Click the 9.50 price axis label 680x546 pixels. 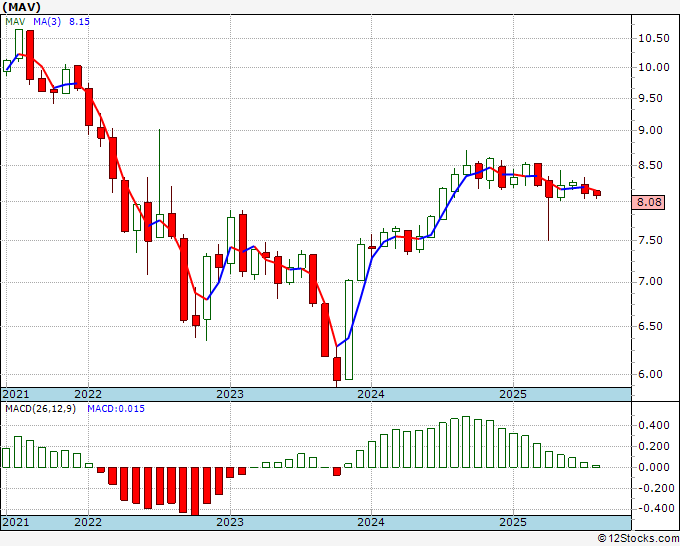[650, 98]
